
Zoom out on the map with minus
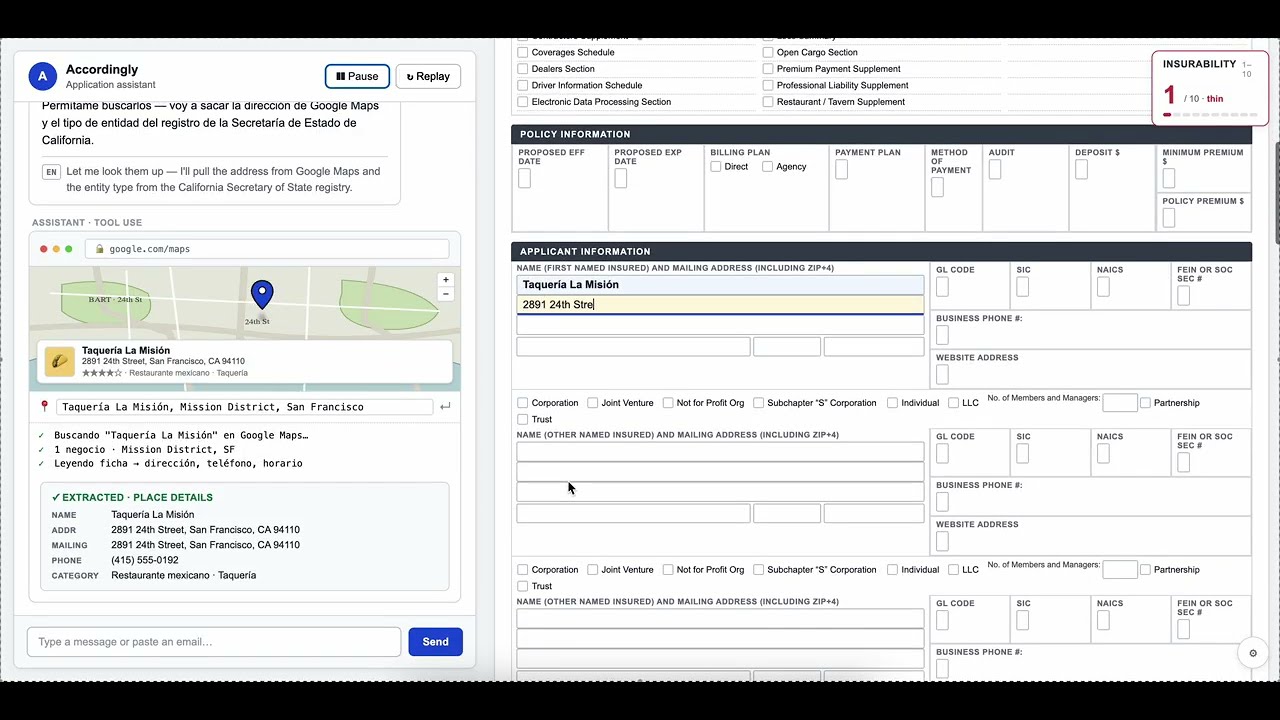(446, 294)
